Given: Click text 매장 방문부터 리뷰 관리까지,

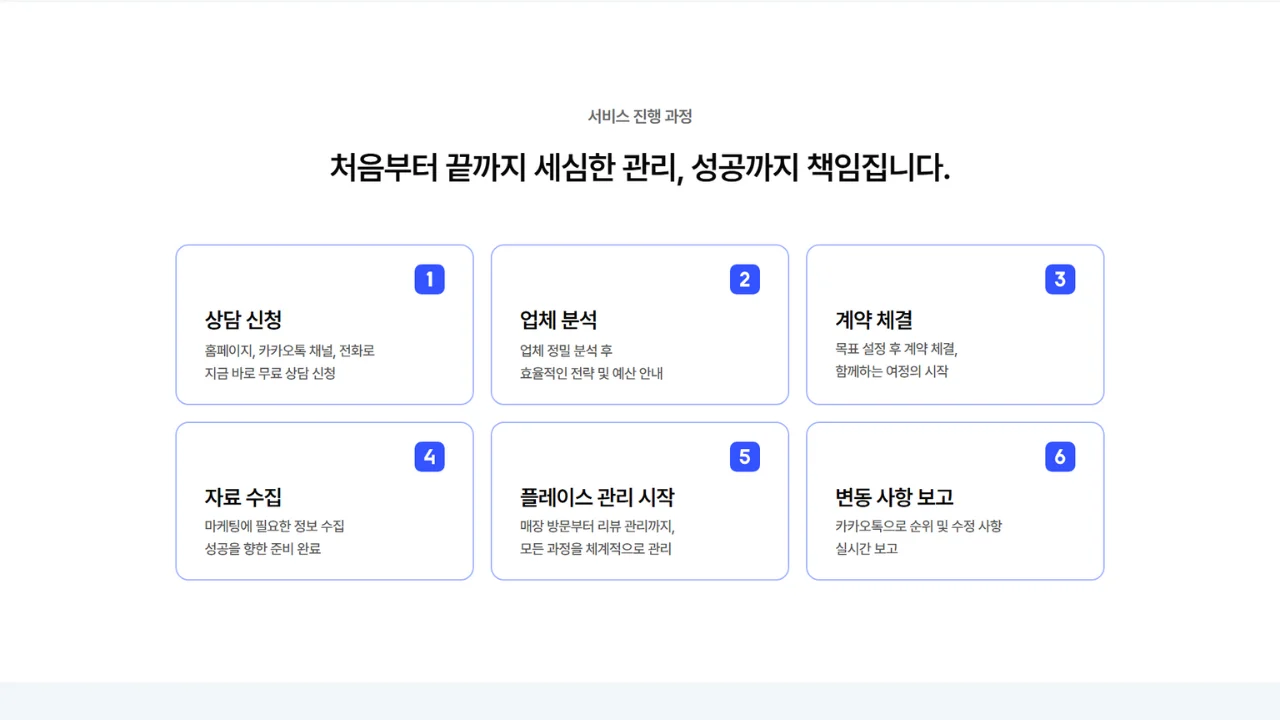Looking at the screenshot, I should (x=598, y=526).
